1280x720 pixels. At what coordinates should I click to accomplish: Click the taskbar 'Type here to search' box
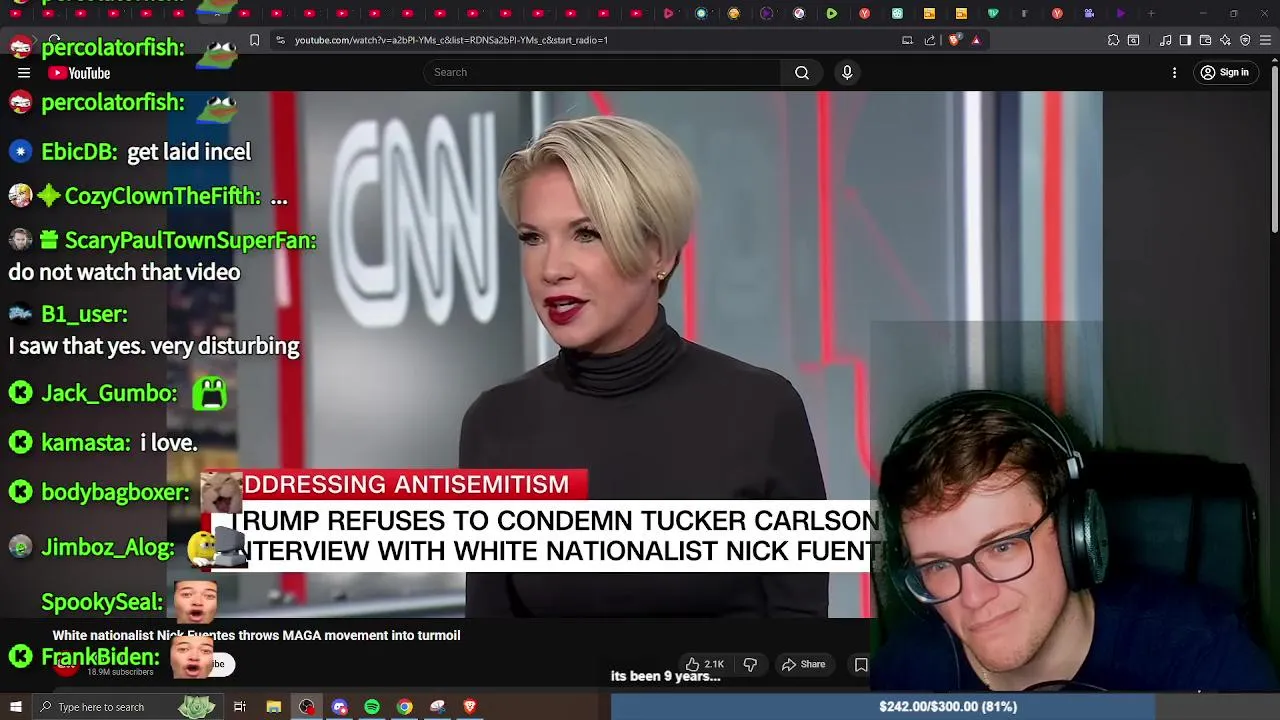tap(129, 707)
